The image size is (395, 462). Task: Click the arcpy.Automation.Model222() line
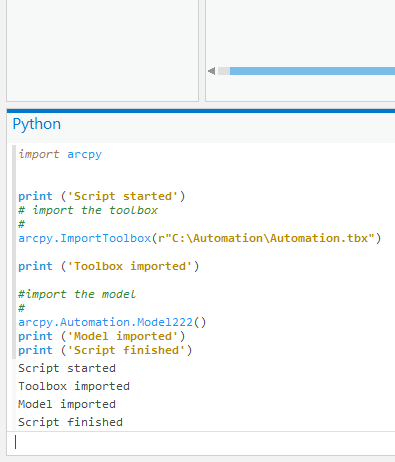(x=112, y=322)
